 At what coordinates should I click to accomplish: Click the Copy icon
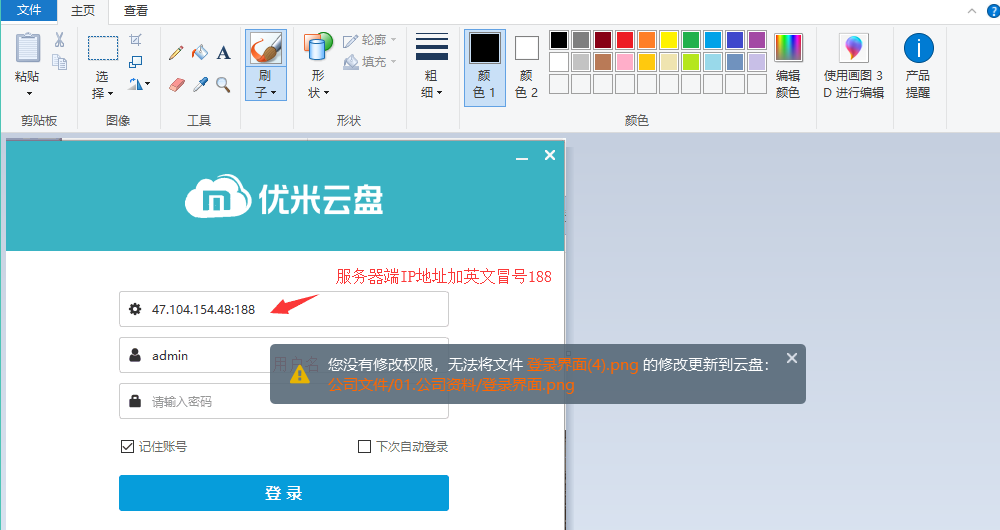(59, 62)
